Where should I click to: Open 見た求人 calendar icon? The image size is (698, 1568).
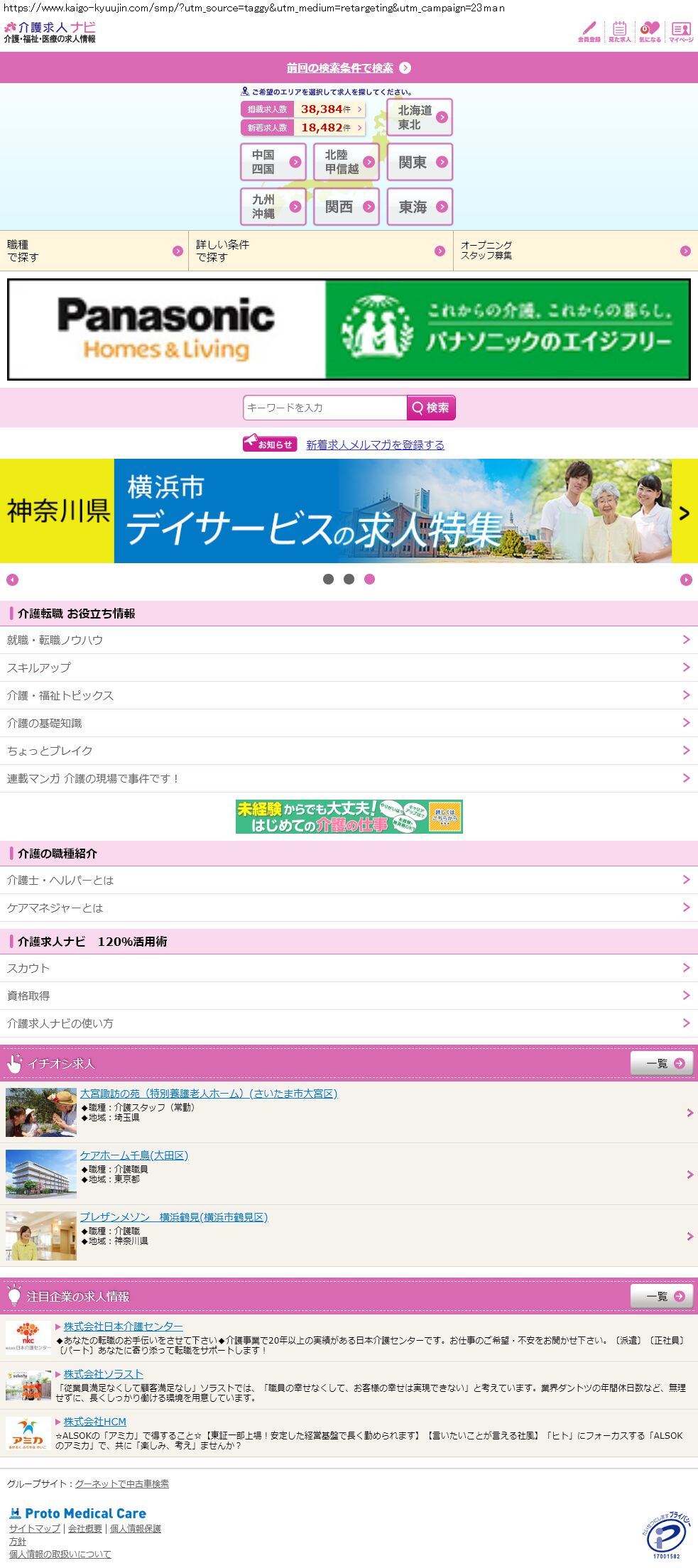(619, 31)
